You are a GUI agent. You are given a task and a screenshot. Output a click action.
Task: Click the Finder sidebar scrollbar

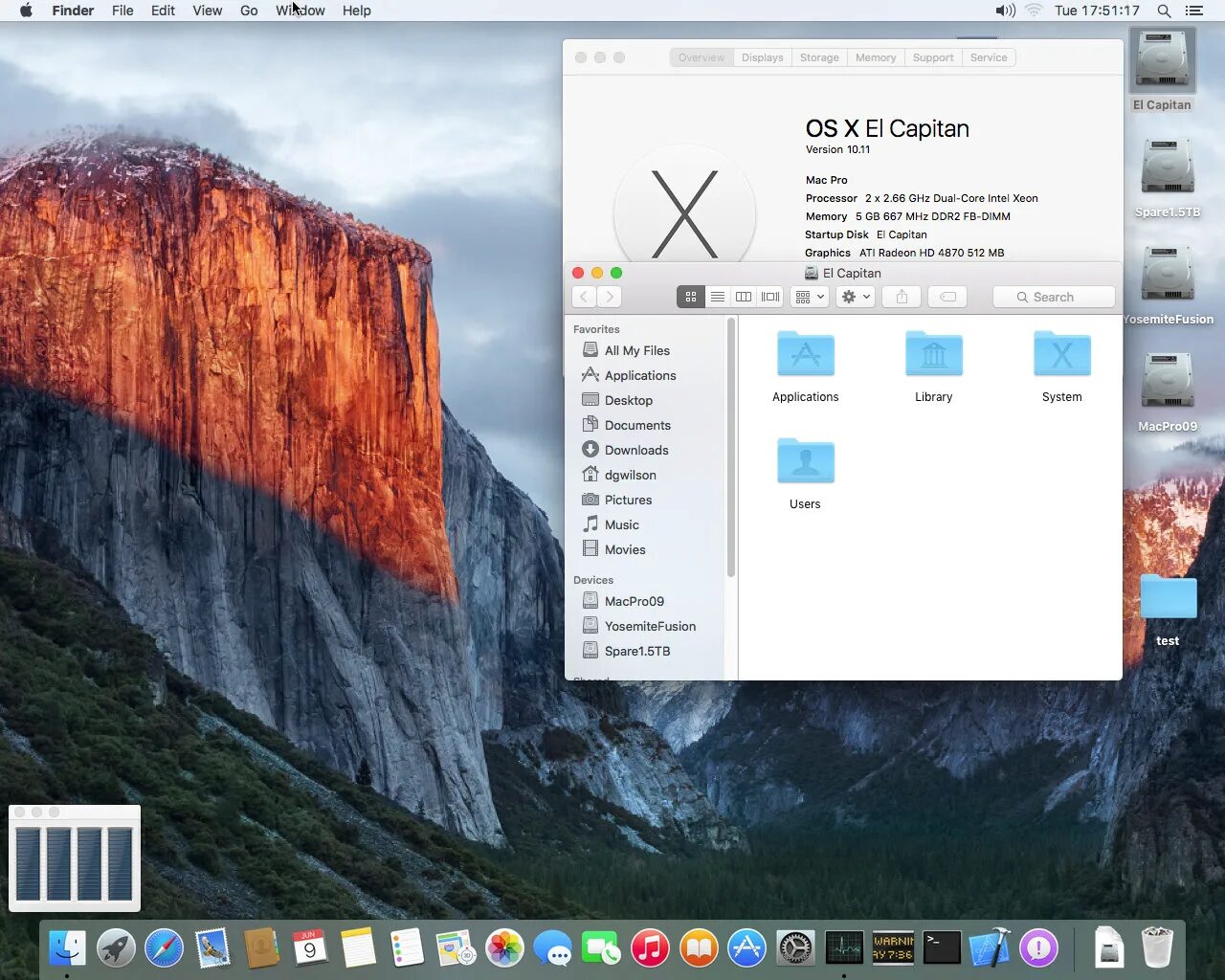tap(730, 448)
